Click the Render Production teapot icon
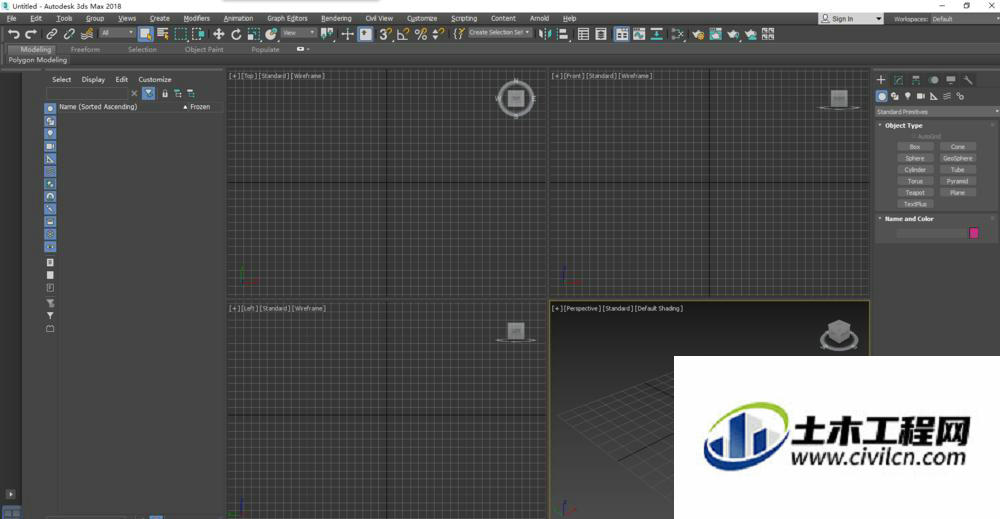The height and width of the screenshot is (519, 1000). [733, 34]
